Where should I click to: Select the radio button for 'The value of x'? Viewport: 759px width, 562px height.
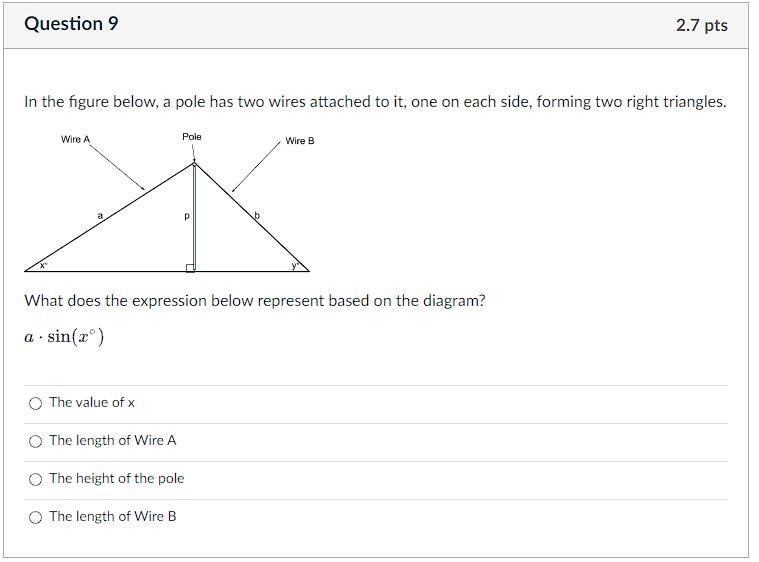point(35,403)
